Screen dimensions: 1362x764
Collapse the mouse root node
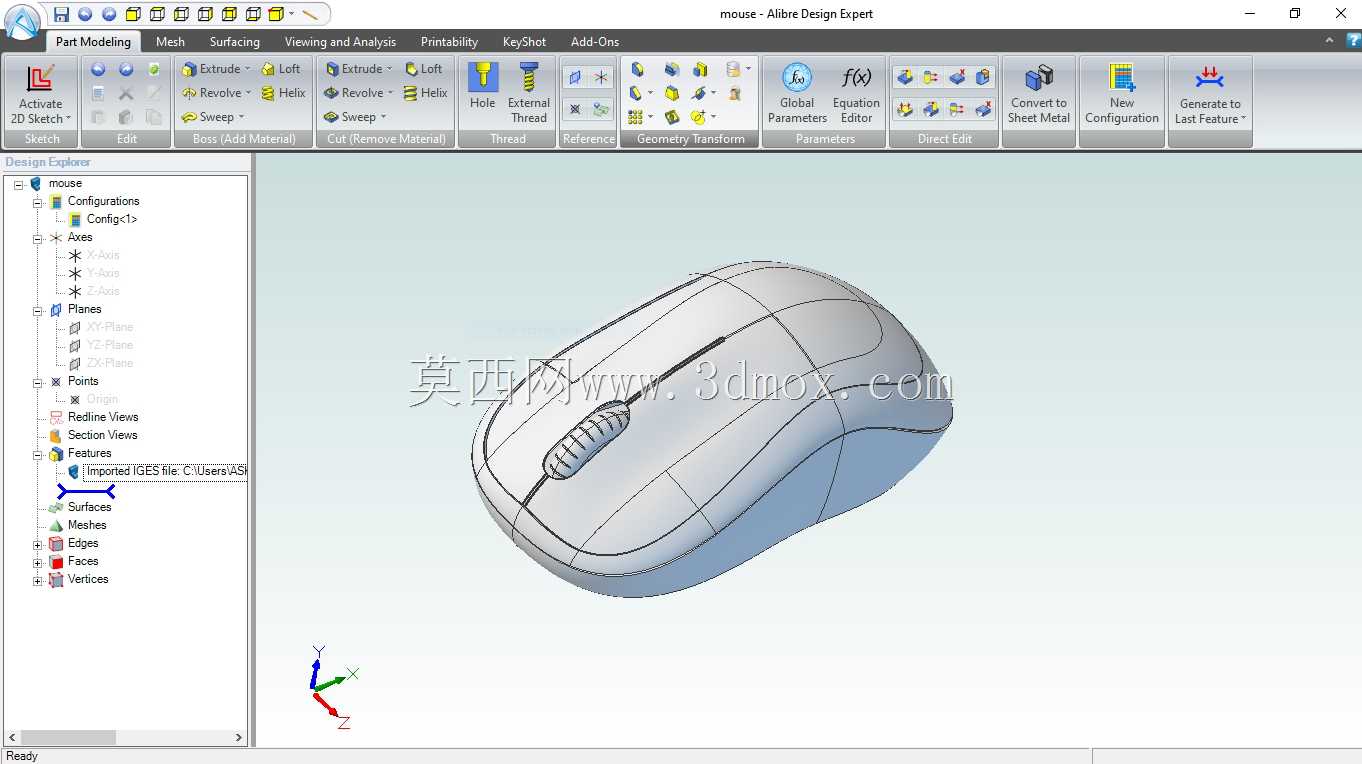pyautogui.click(x=19, y=184)
